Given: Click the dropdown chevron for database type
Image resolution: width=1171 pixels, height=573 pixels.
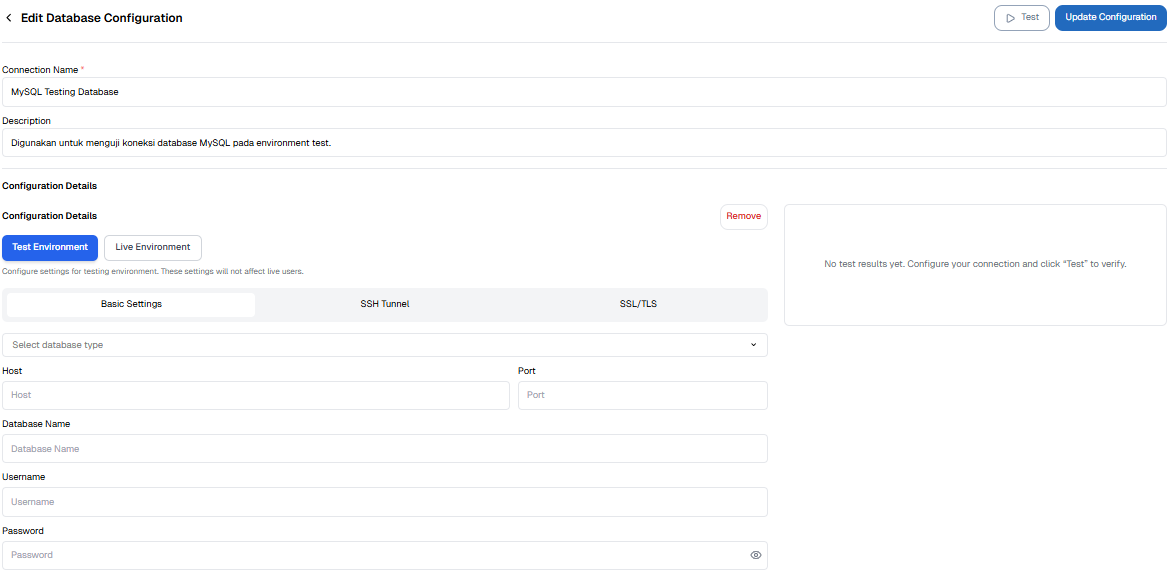Looking at the screenshot, I should click(x=753, y=345).
